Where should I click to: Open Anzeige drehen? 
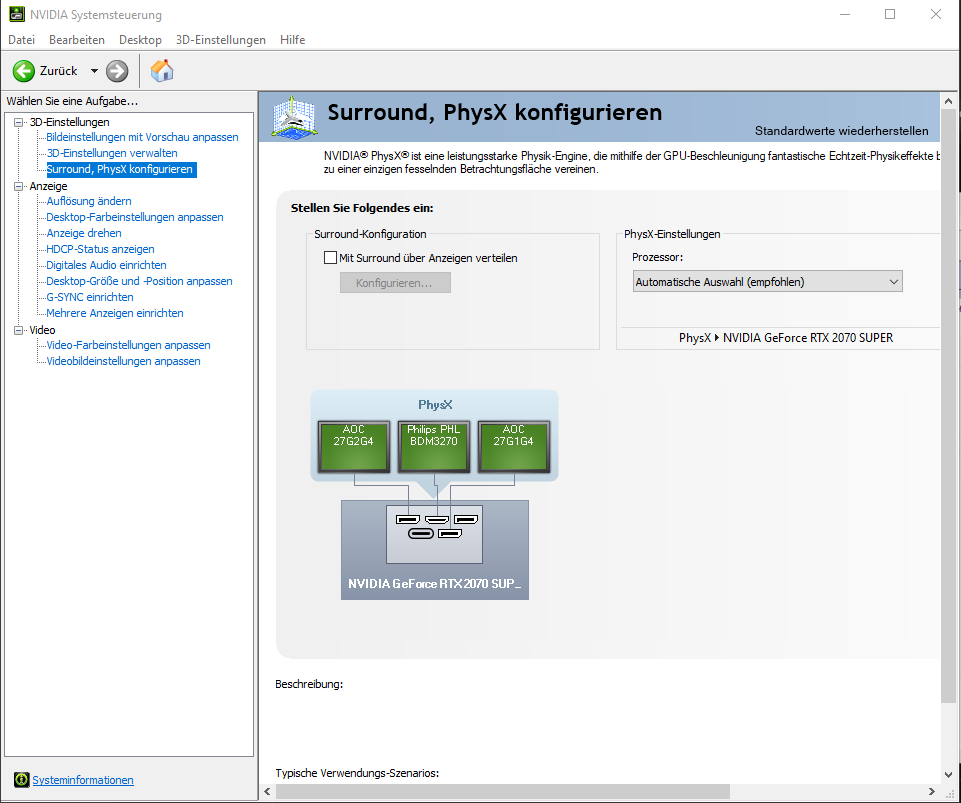click(84, 233)
